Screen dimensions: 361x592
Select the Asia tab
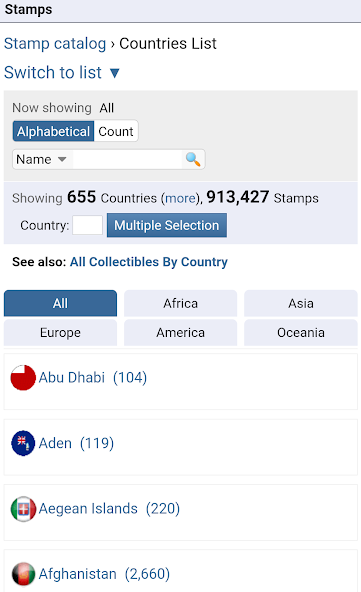coord(301,303)
